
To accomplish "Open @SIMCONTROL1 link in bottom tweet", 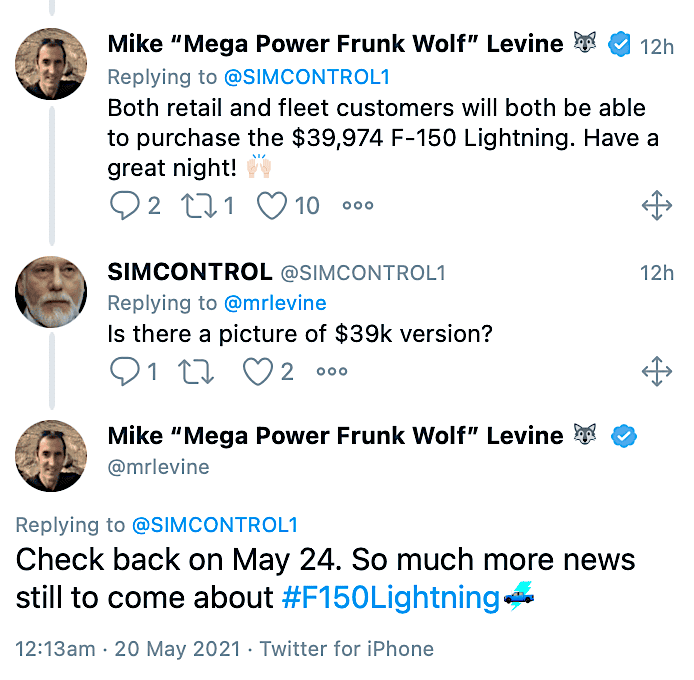I will [214, 525].
